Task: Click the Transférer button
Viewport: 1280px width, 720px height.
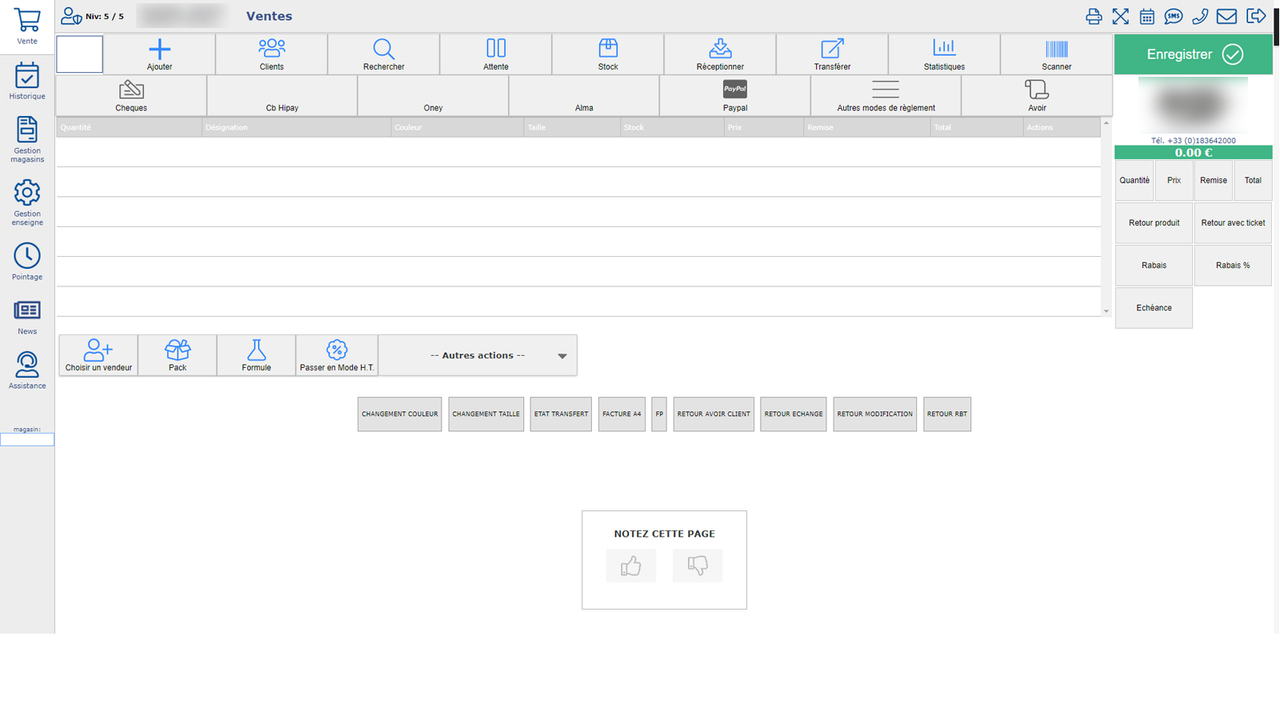Action: click(832, 54)
